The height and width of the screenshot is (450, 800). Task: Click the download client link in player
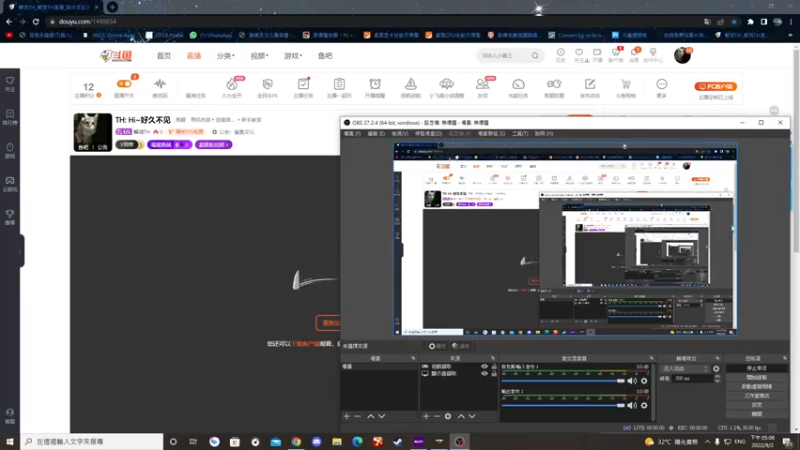click(x=305, y=344)
